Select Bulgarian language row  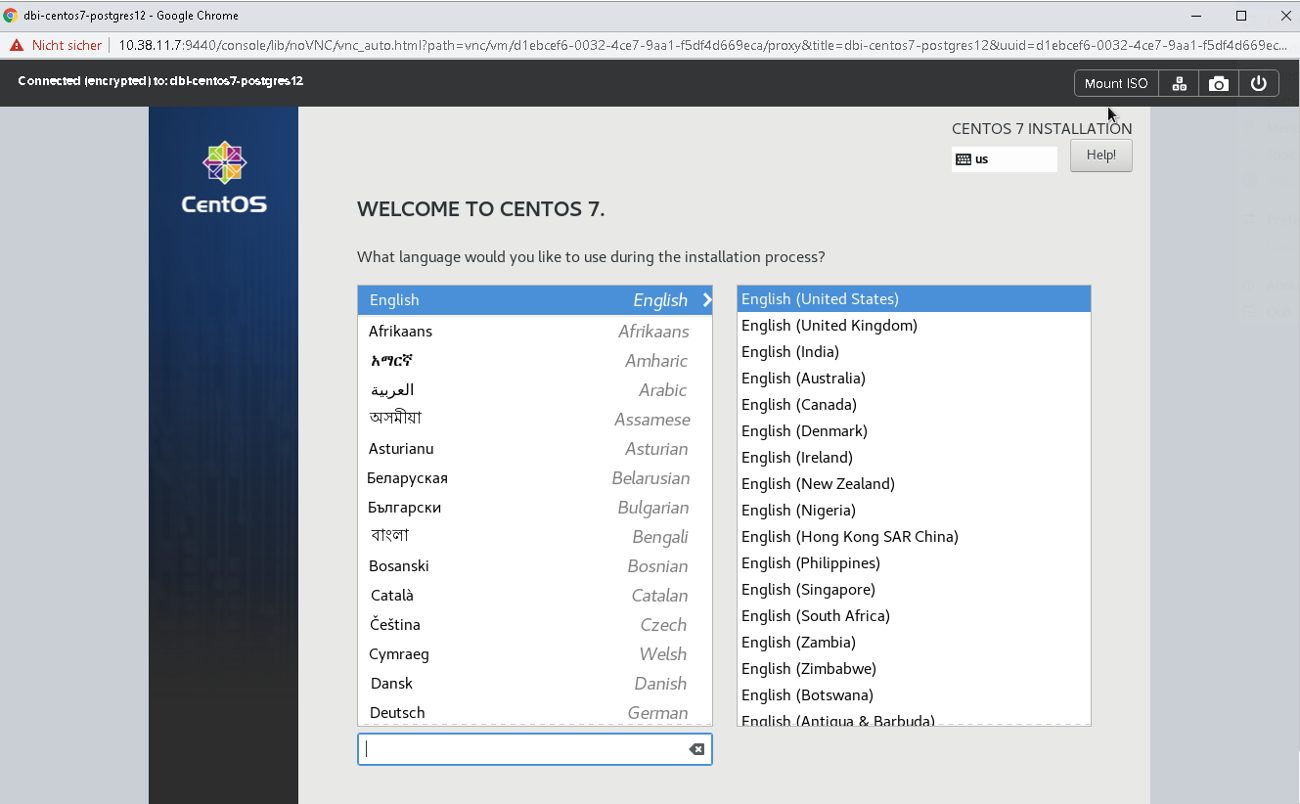tap(535, 507)
